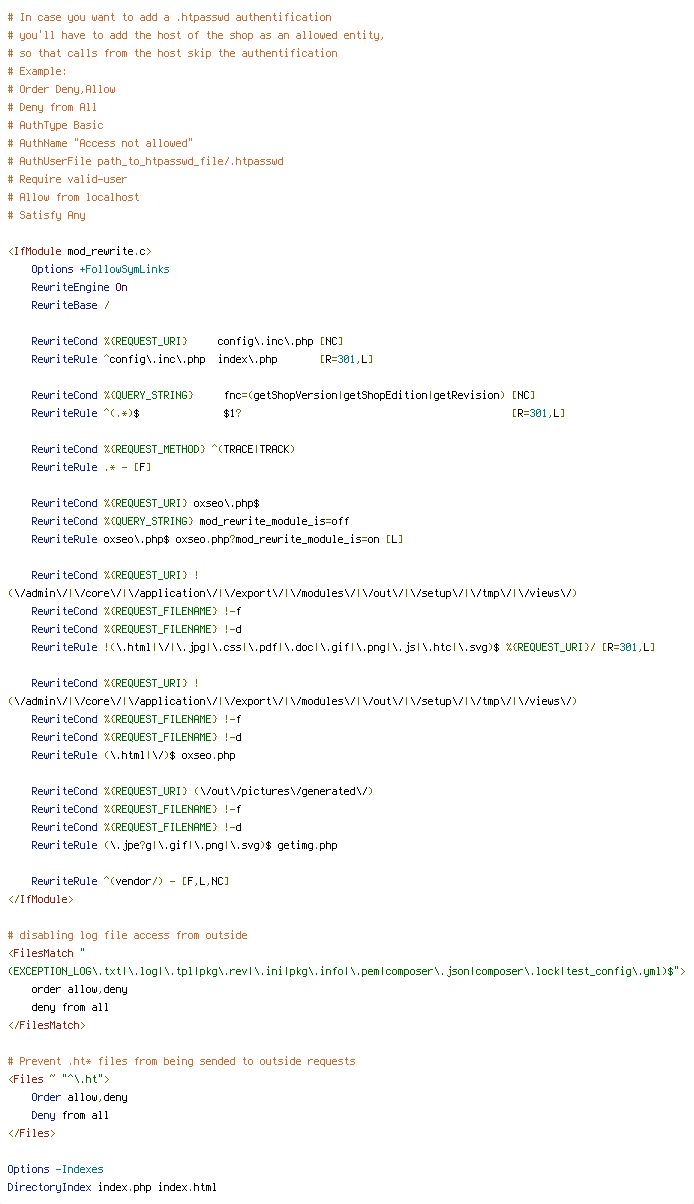Click the '<Files ~ "^\.ht">' opening tag
The width and height of the screenshot is (694, 1204).
point(58,1079)
